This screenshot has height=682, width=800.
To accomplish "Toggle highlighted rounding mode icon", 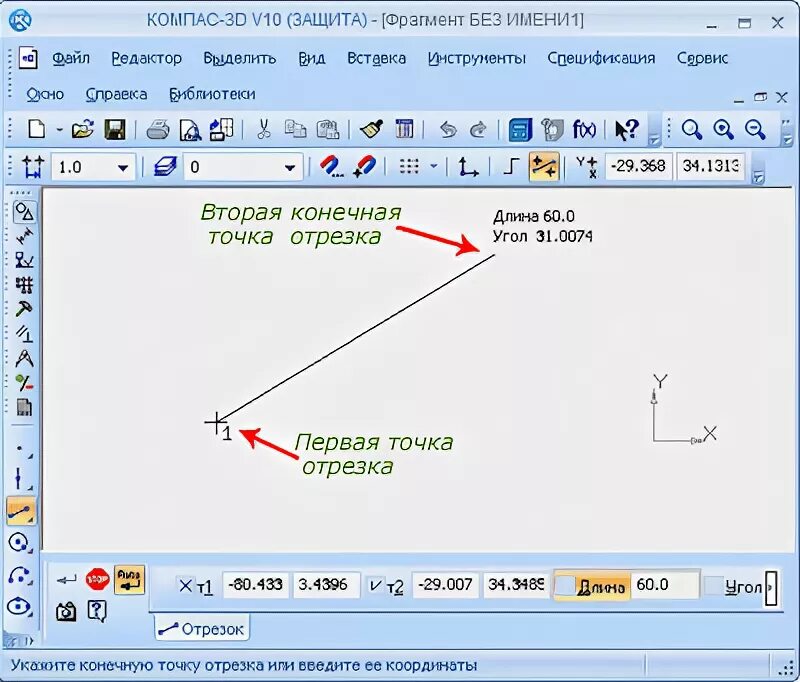I will pos(544,167).
